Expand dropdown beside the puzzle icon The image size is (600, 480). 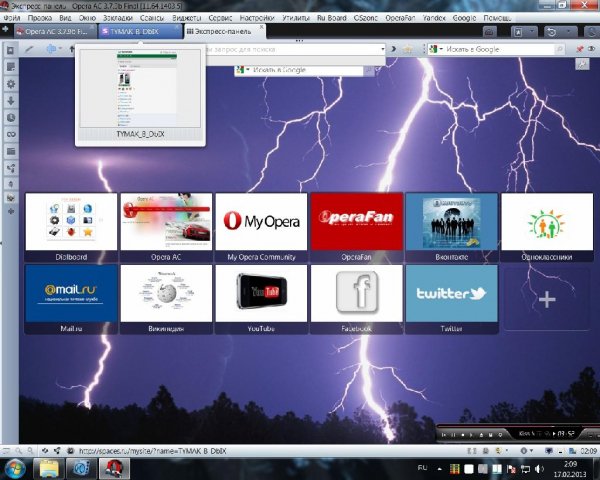tap(60, 49)
